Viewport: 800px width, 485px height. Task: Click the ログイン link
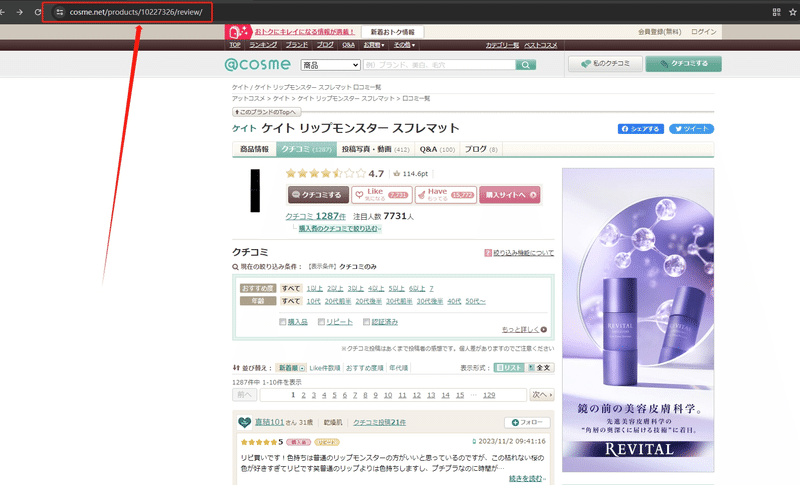click(x=704, y=32)
